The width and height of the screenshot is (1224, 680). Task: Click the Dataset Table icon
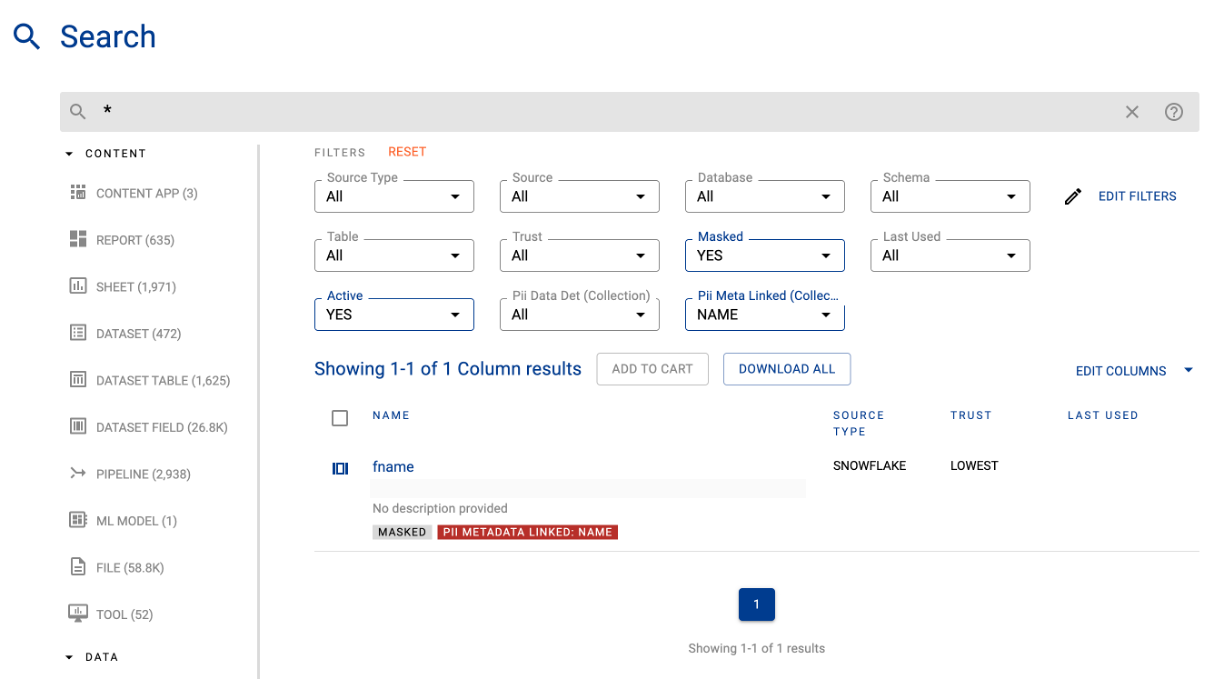point(78,380)
